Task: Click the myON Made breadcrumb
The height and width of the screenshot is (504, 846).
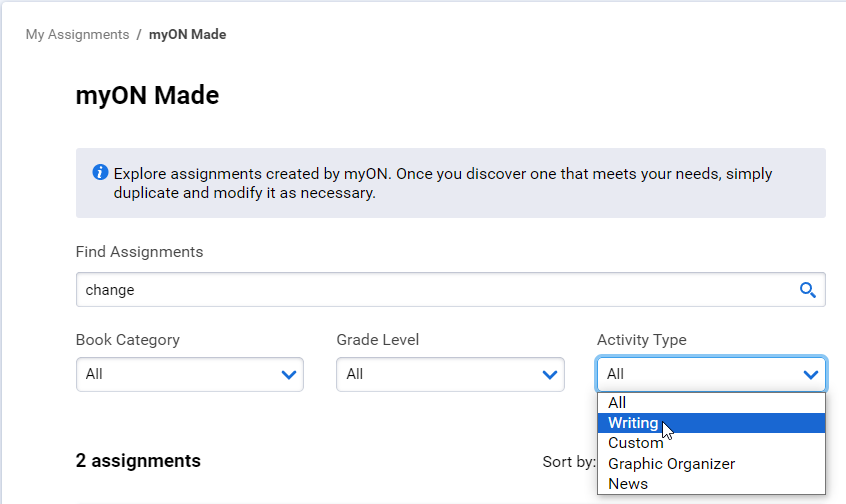Action: point(187,35)
